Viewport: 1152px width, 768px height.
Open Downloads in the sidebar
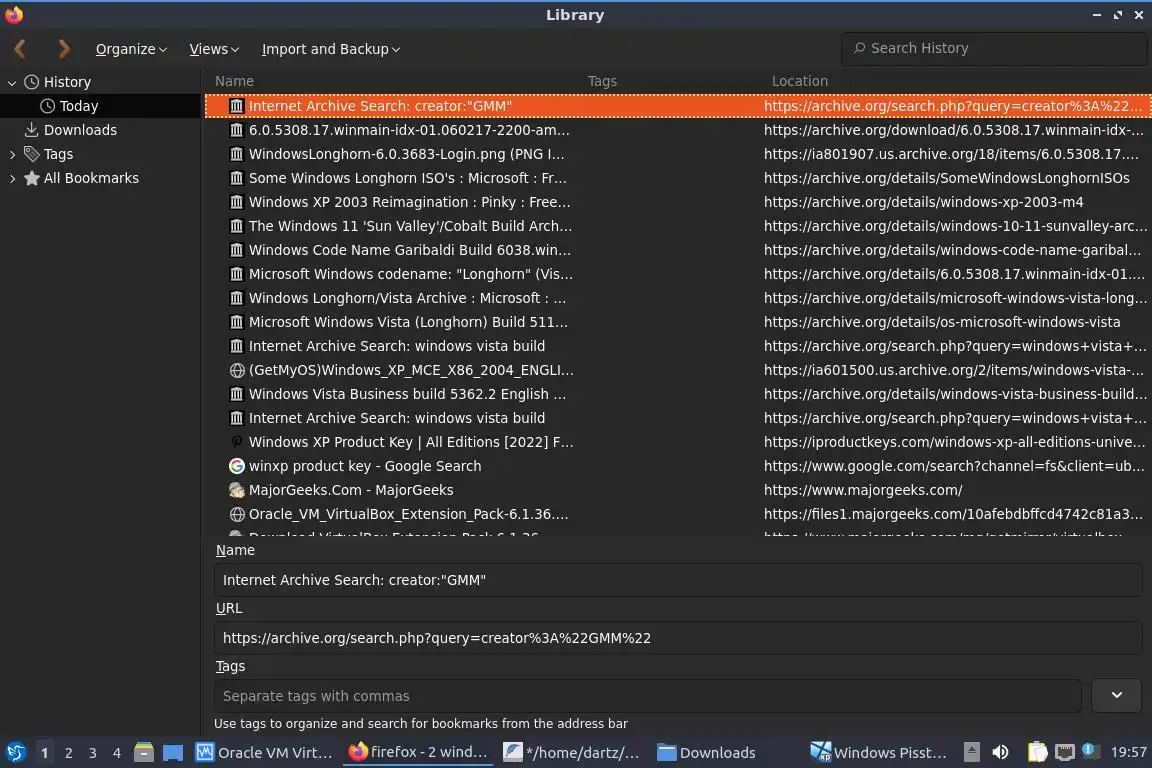(80, 130)
